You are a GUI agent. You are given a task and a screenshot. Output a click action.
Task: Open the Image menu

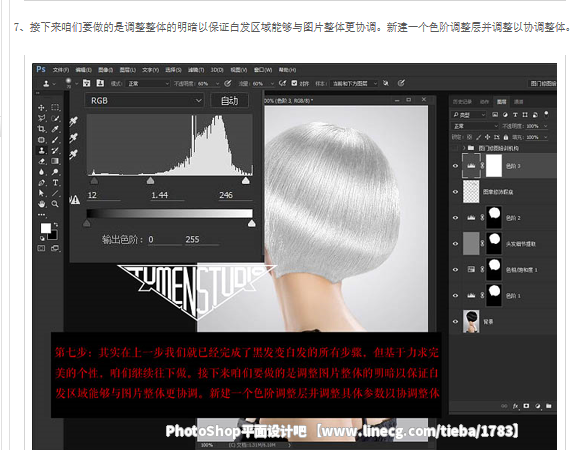point(105,70)
